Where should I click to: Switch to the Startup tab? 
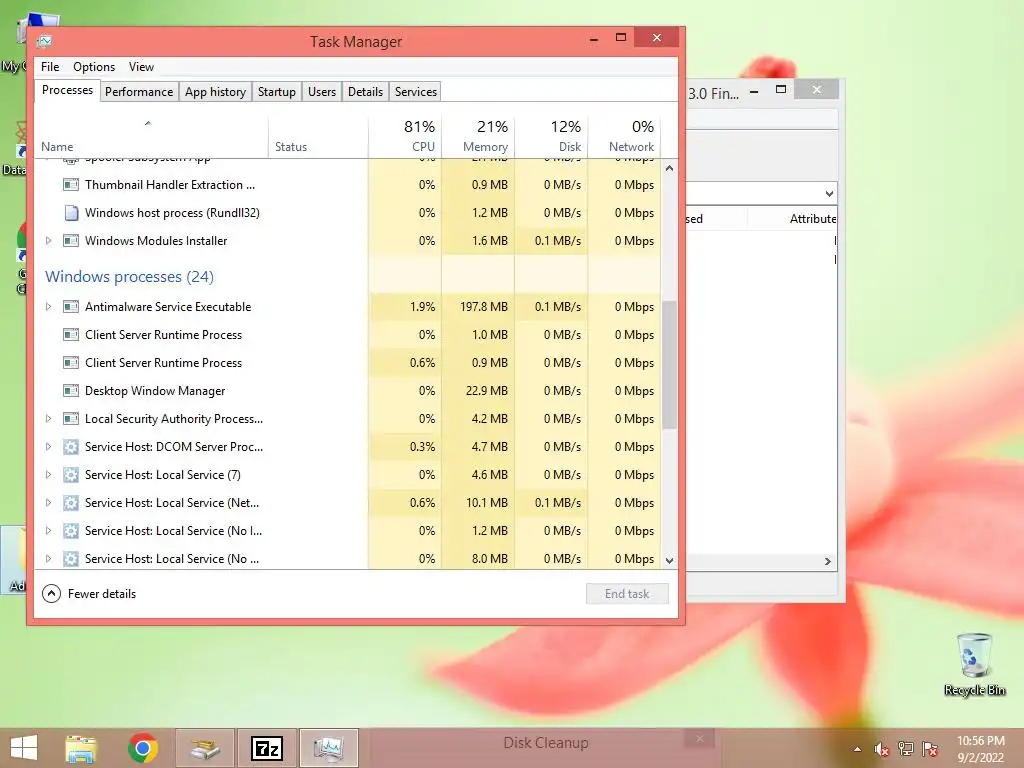[x=277, y=92]
